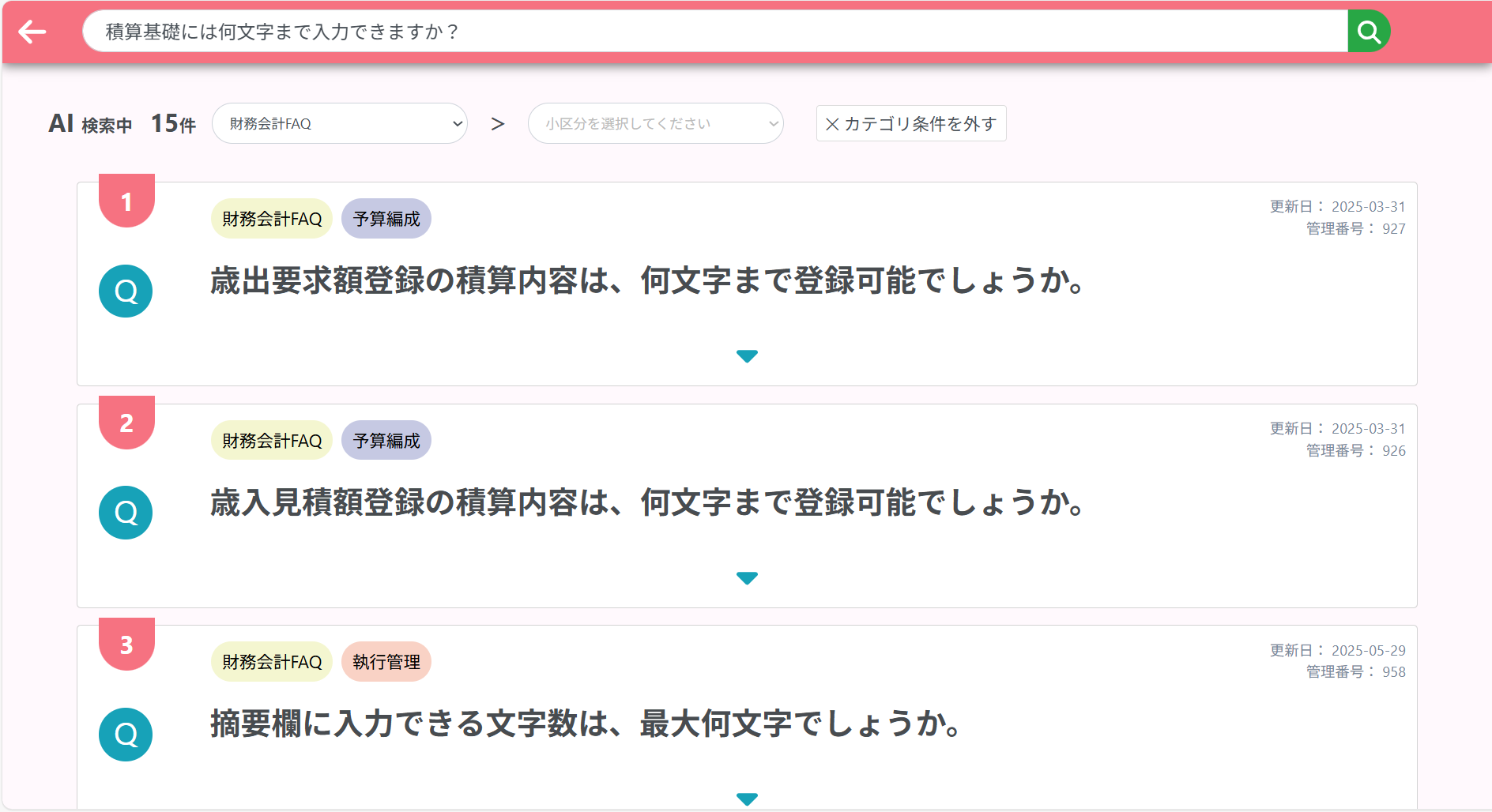Click 財務会計FAQ tag on result 2
Viewport: 1492px width, 812px height.
[272, 441]
